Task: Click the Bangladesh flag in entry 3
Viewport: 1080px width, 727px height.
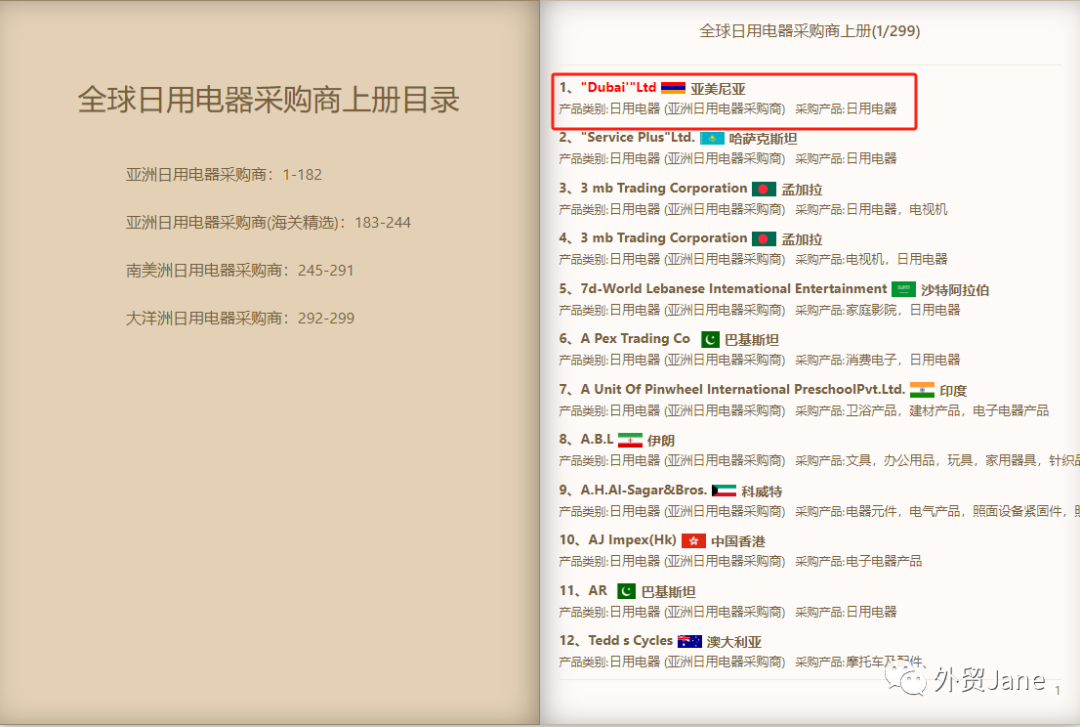Action: point(764,189)
